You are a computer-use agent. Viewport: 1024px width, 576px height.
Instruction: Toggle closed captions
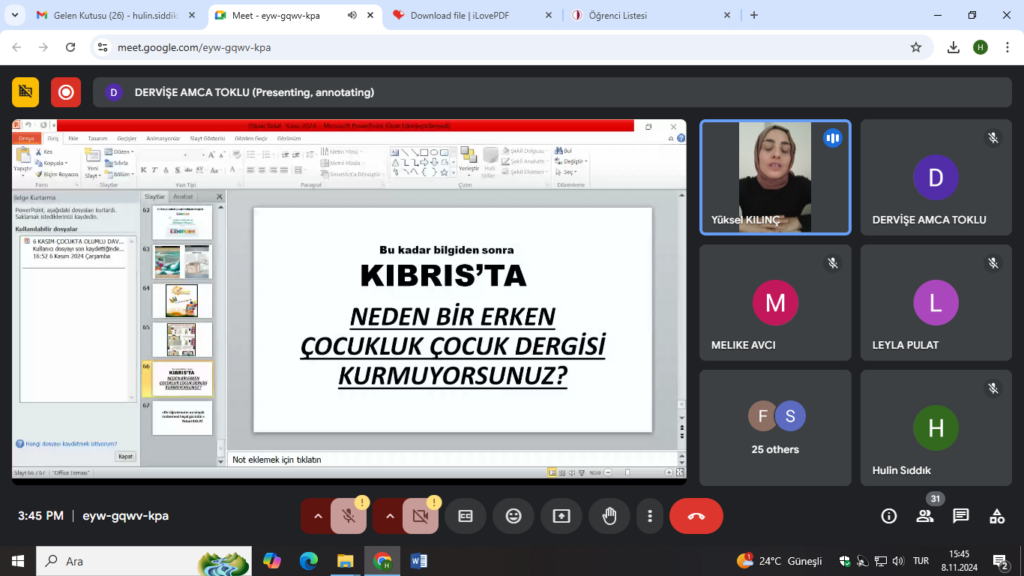465,516
